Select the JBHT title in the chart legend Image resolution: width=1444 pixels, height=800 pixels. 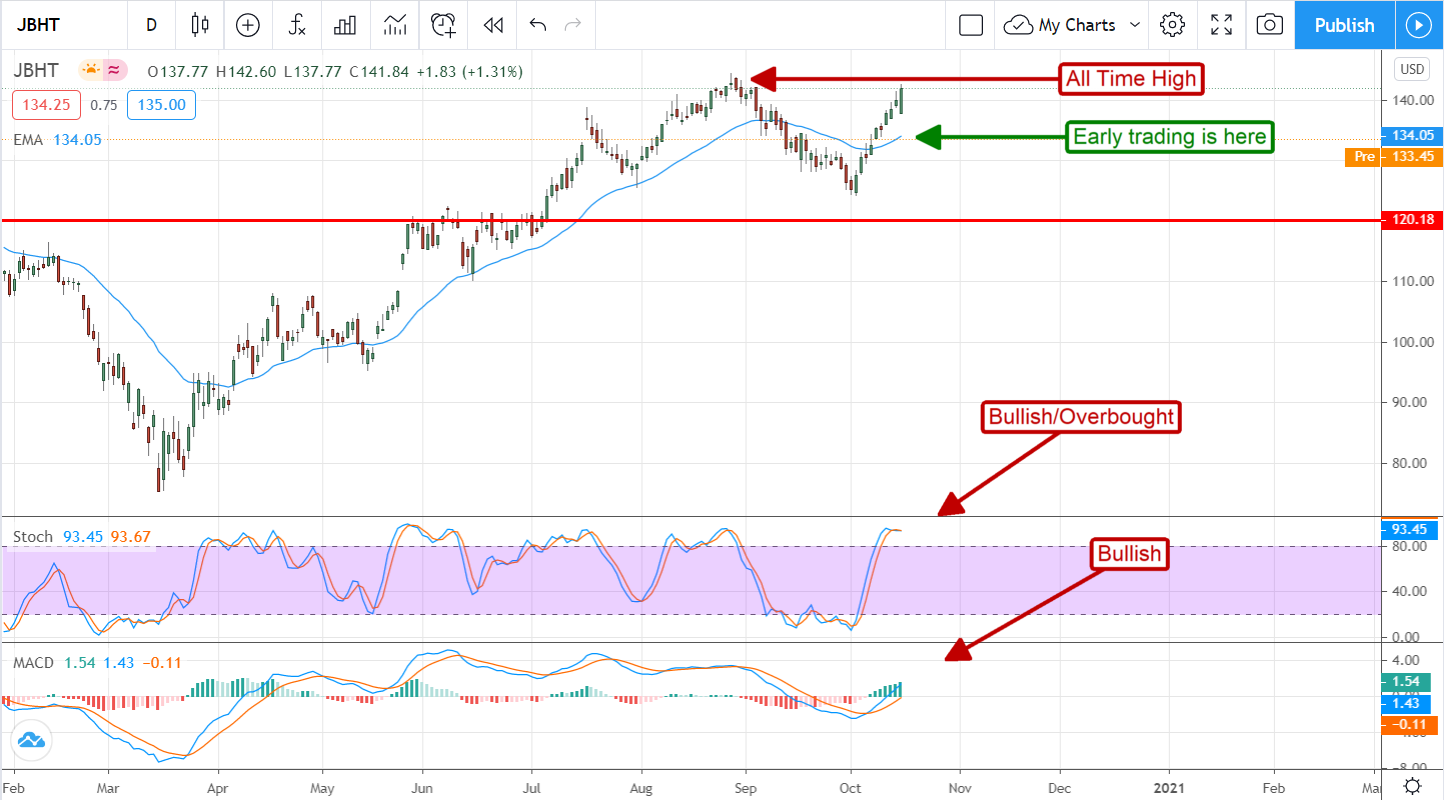pos(36,71)
